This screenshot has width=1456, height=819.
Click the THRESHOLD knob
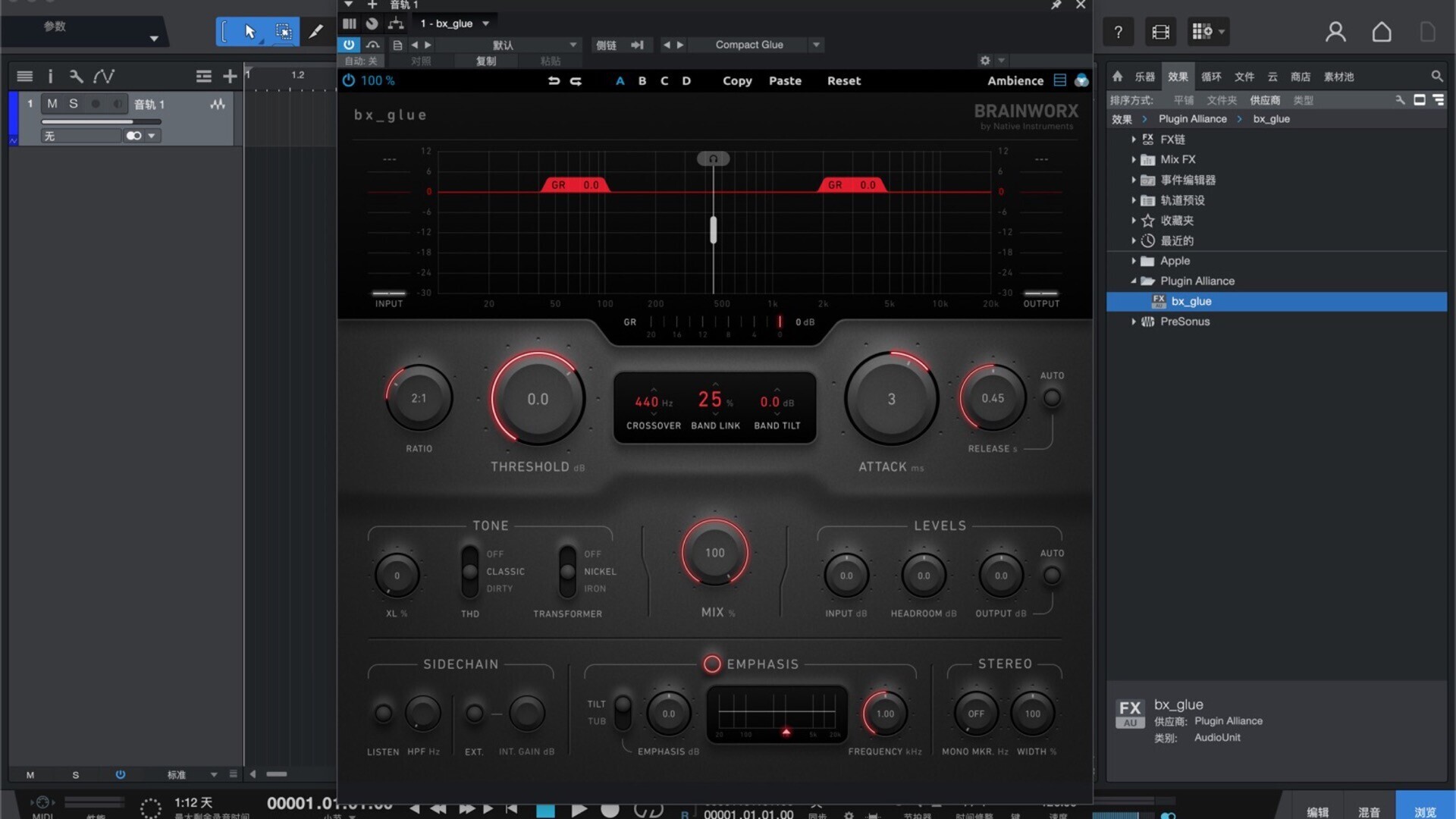pos(538,399)
